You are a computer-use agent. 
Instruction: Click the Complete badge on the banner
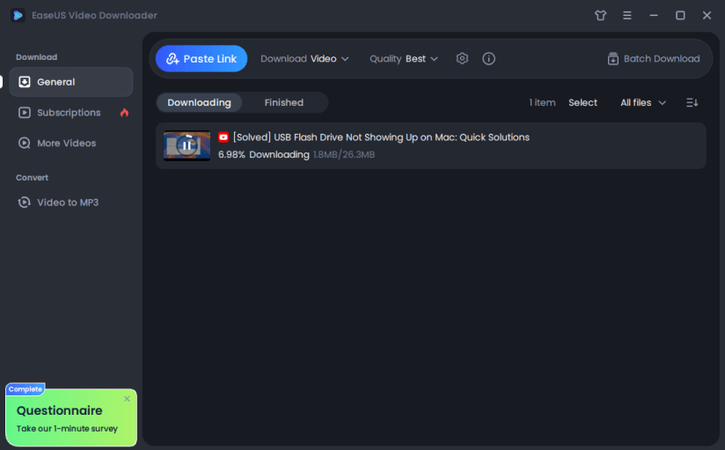tap(25, 389)
